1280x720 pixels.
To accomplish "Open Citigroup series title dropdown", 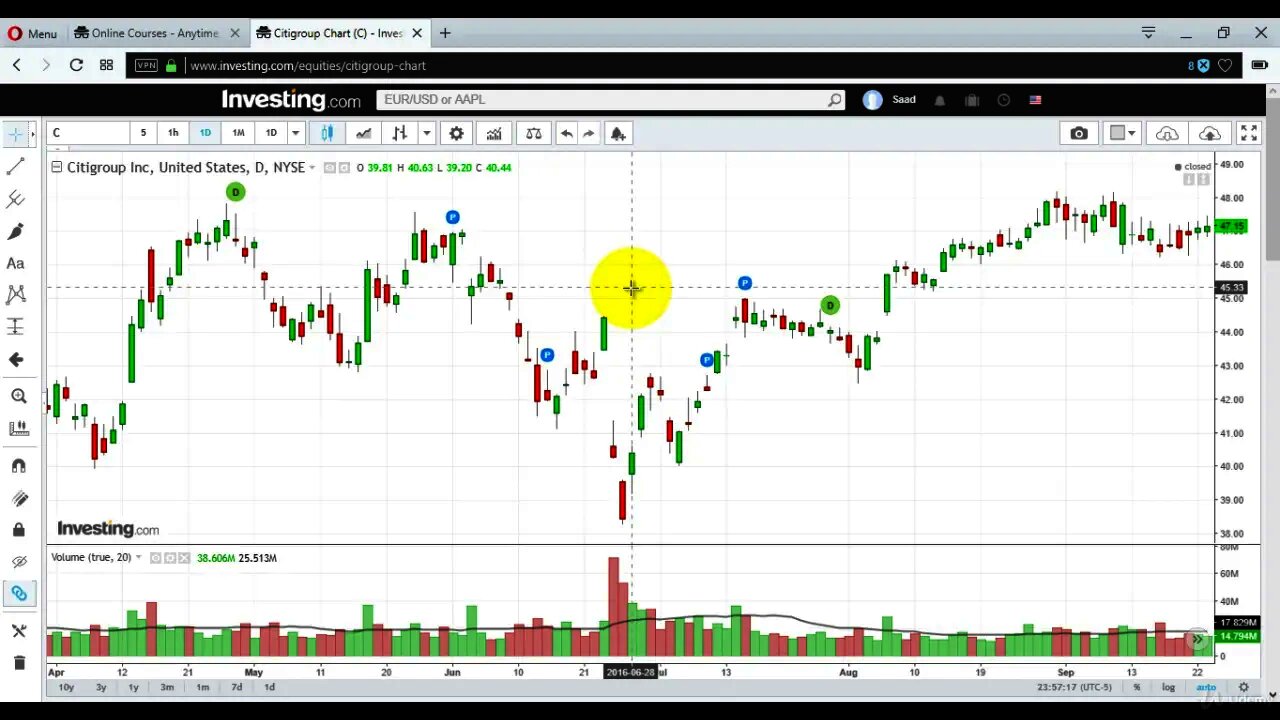I will pyautogui.click(x=312, y=167).
